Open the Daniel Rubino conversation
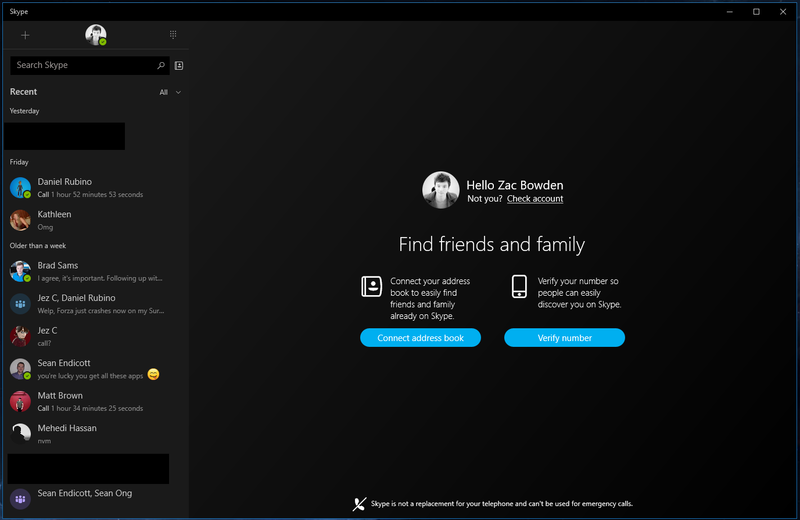The image size is (800, 520). click(x=96, y=187)
